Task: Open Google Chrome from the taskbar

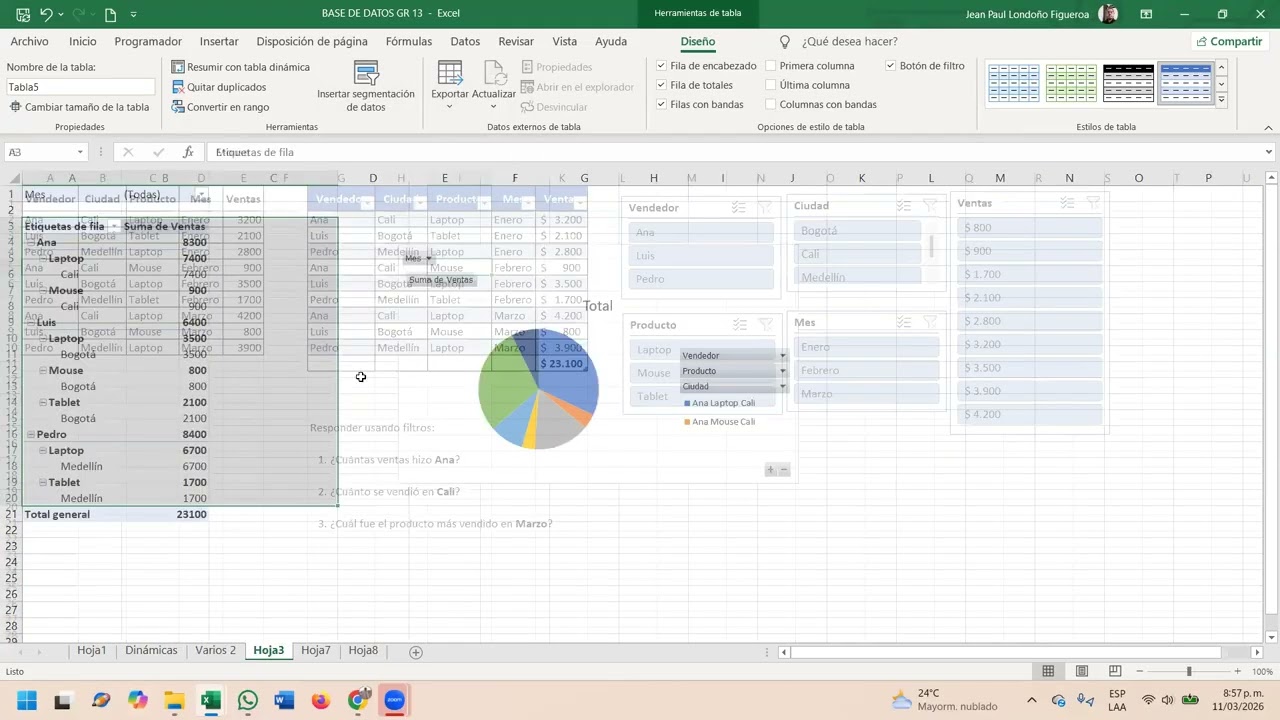Action: (x=358, y=700)
